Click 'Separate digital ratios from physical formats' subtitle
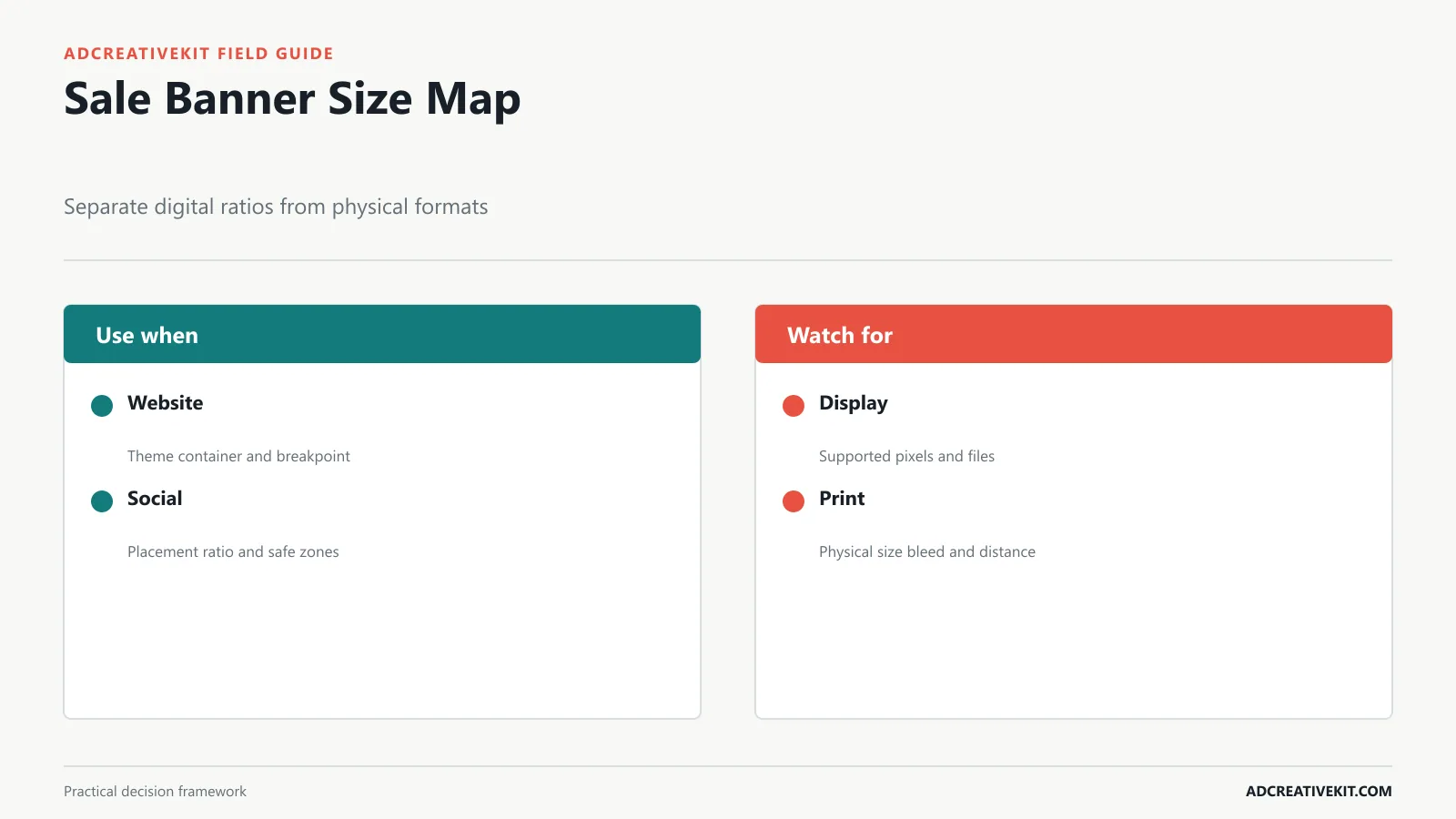 coord(276,207)
